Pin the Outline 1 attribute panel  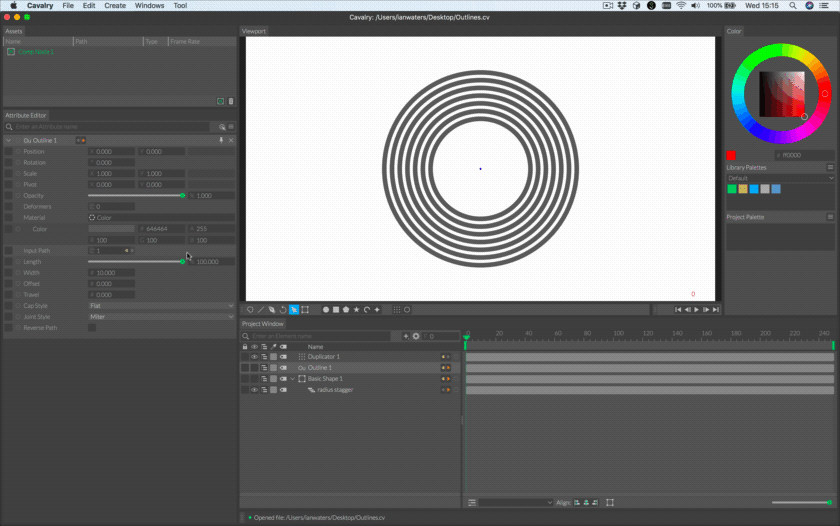[221, 140]
